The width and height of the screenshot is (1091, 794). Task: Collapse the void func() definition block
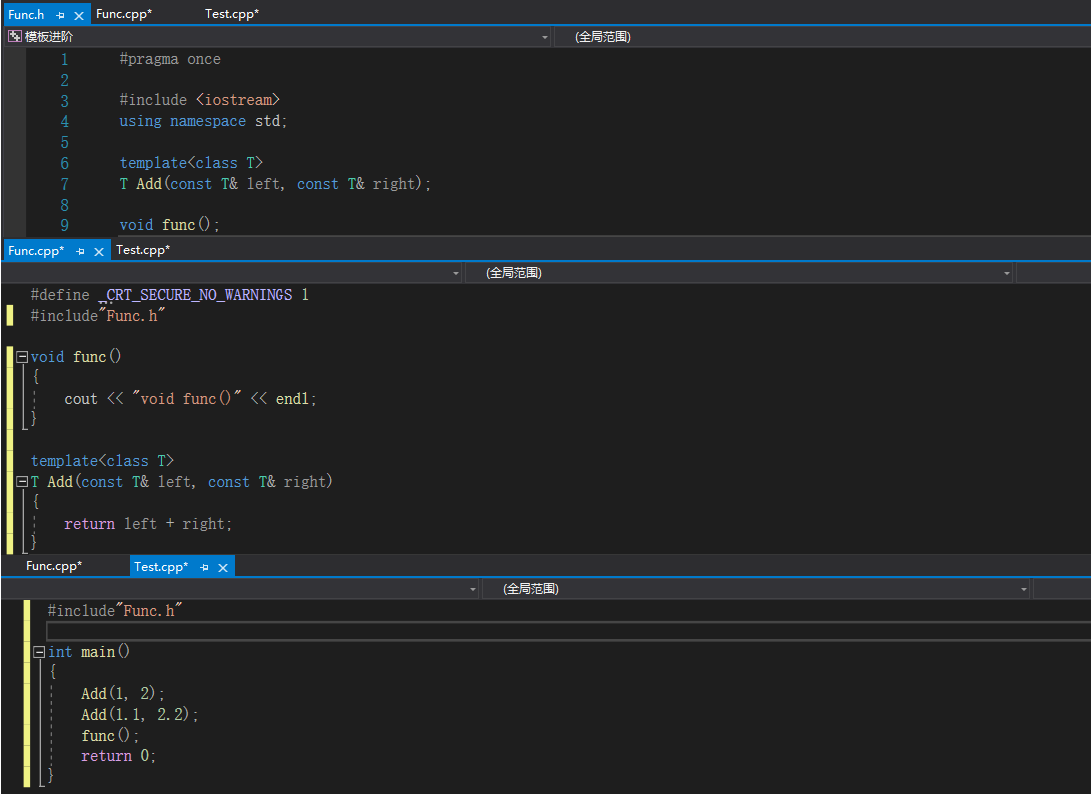(22, 357)
